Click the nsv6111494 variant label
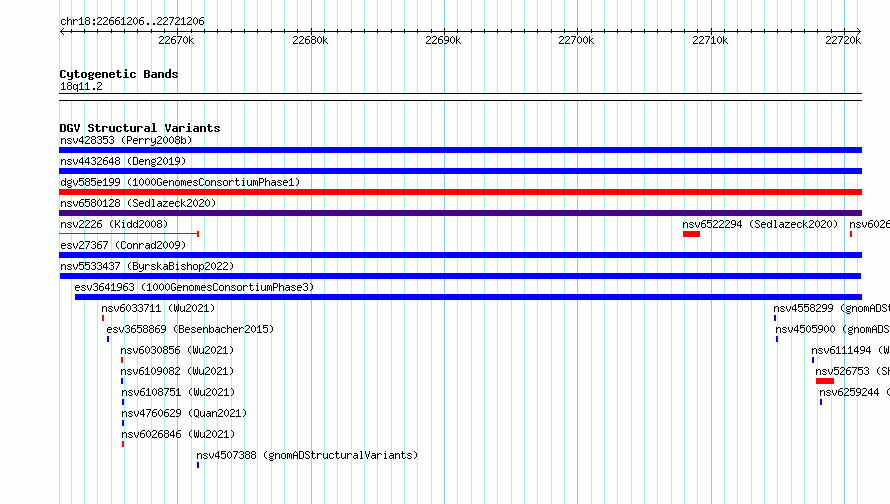The width and height of the screenshot is (890, 504). pos(850,350)
